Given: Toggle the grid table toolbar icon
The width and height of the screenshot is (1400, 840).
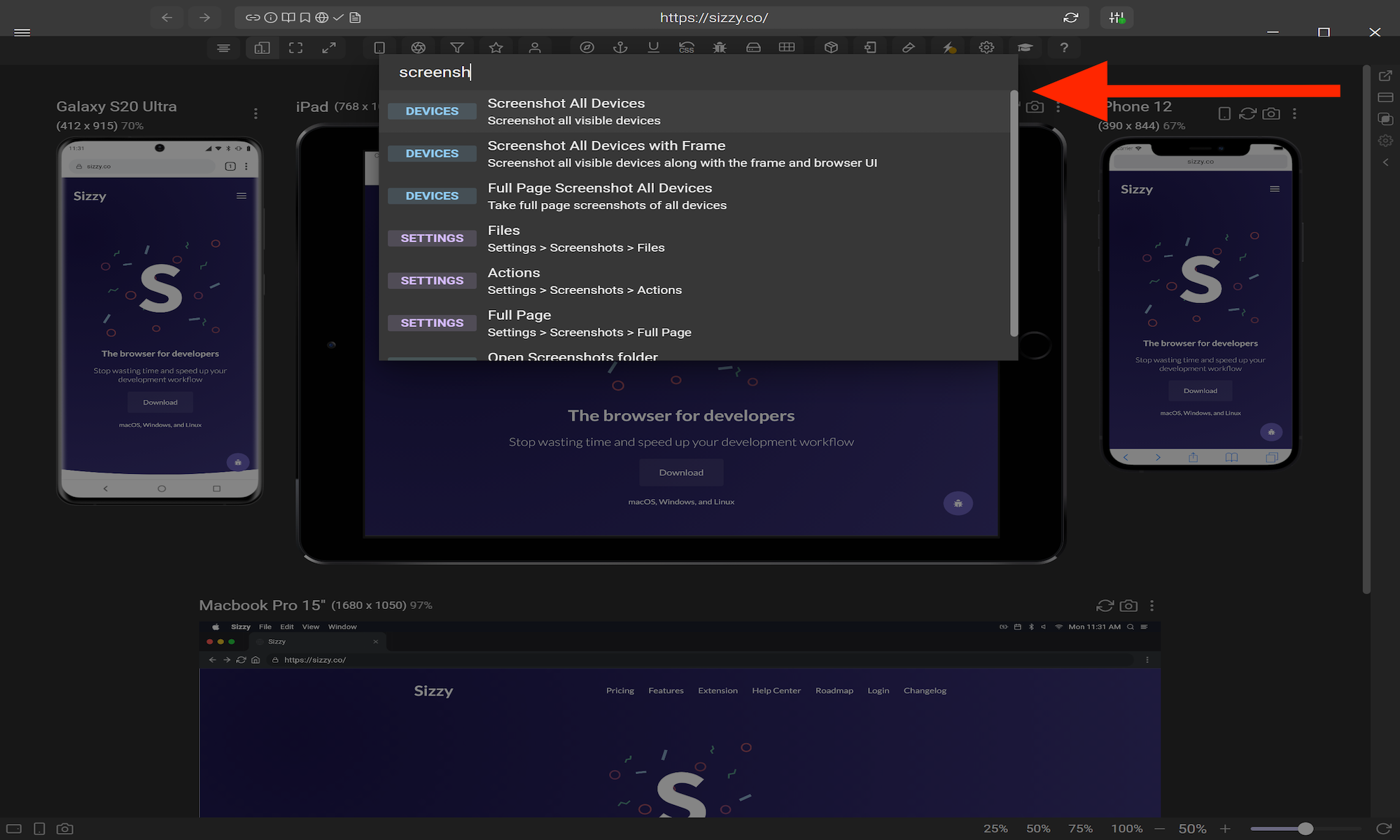Looking at the screenshot, I should point(787,48).
